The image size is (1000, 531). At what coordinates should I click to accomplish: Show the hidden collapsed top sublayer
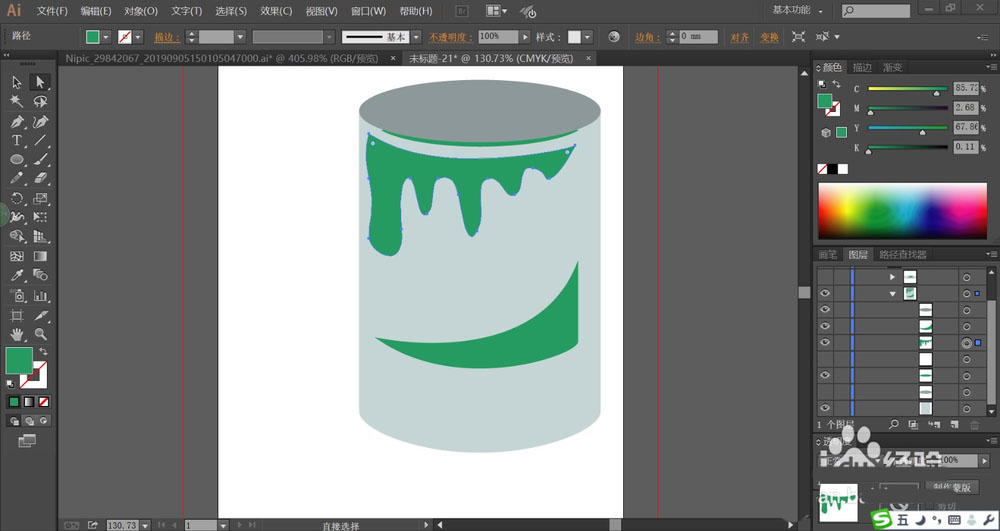pos(825,277)
